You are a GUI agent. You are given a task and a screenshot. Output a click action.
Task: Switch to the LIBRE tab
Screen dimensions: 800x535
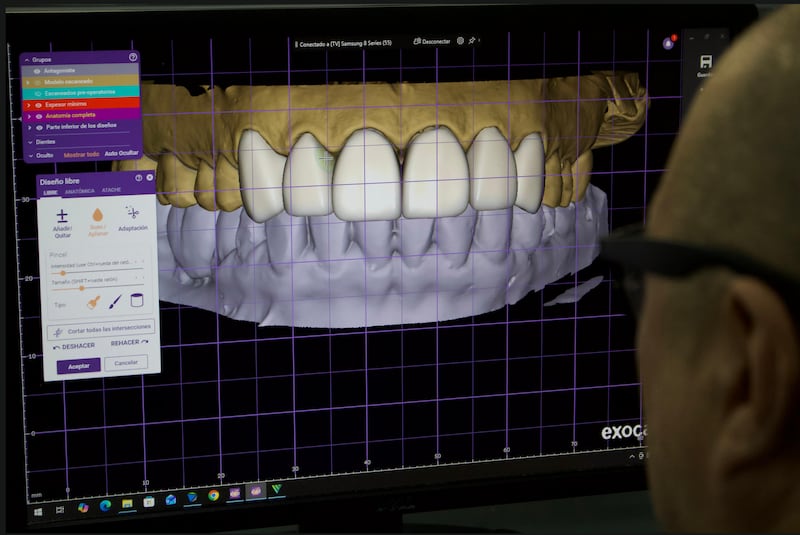51,192
